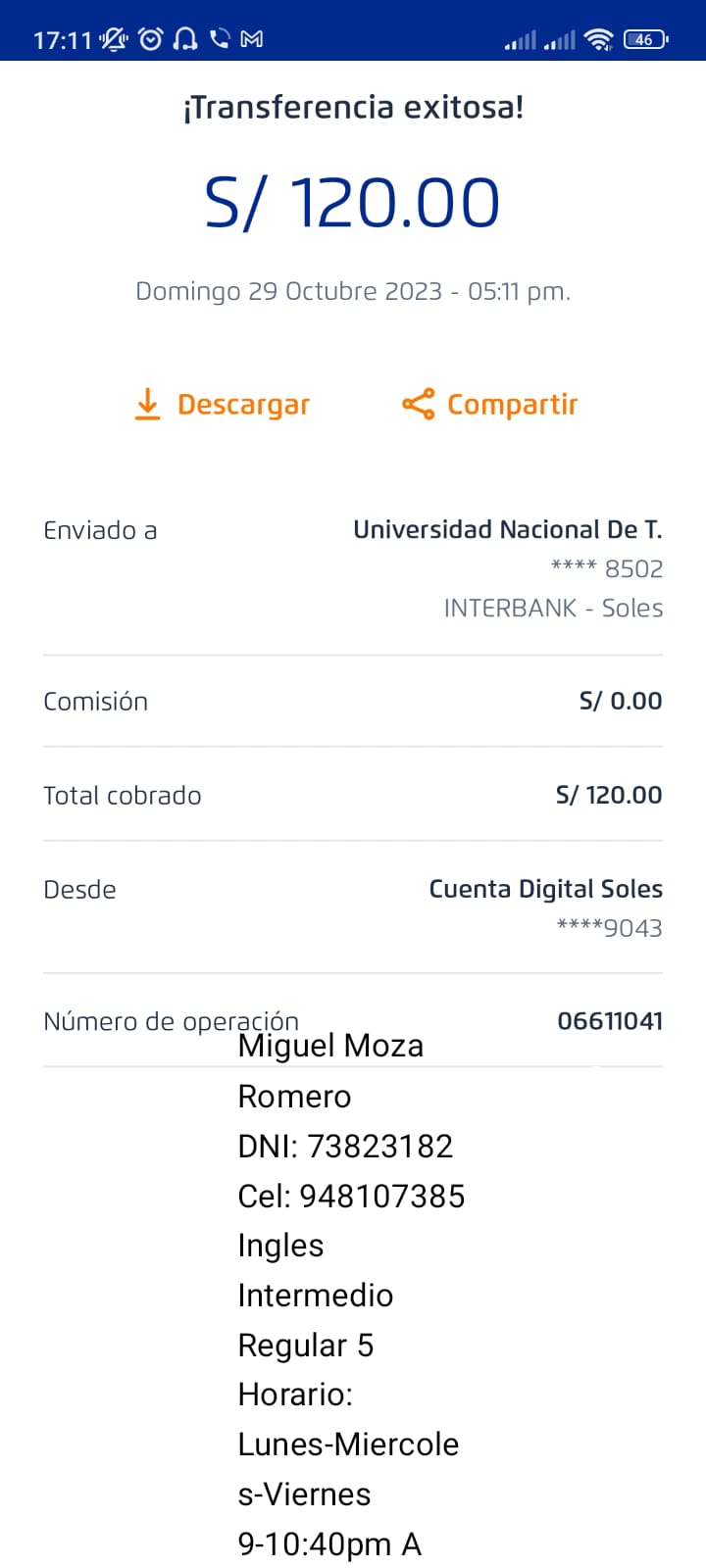
Task: Tap the transfer date and time text
Action: pos(353,291)
